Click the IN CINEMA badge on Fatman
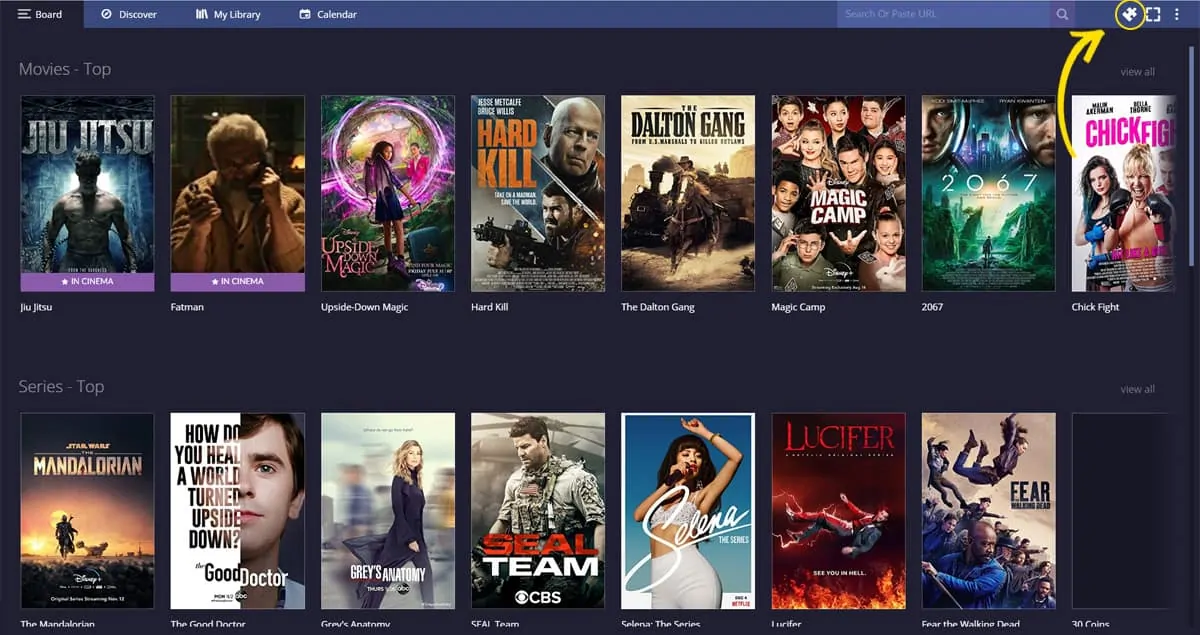Image resolution: width=1200 pixels, height=635 pixels. coord(237,282)
